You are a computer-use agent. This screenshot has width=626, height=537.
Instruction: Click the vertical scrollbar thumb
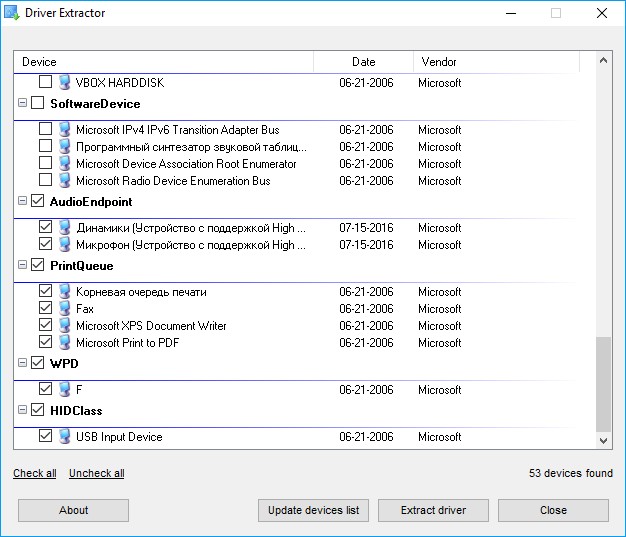(x=603, y=384)
